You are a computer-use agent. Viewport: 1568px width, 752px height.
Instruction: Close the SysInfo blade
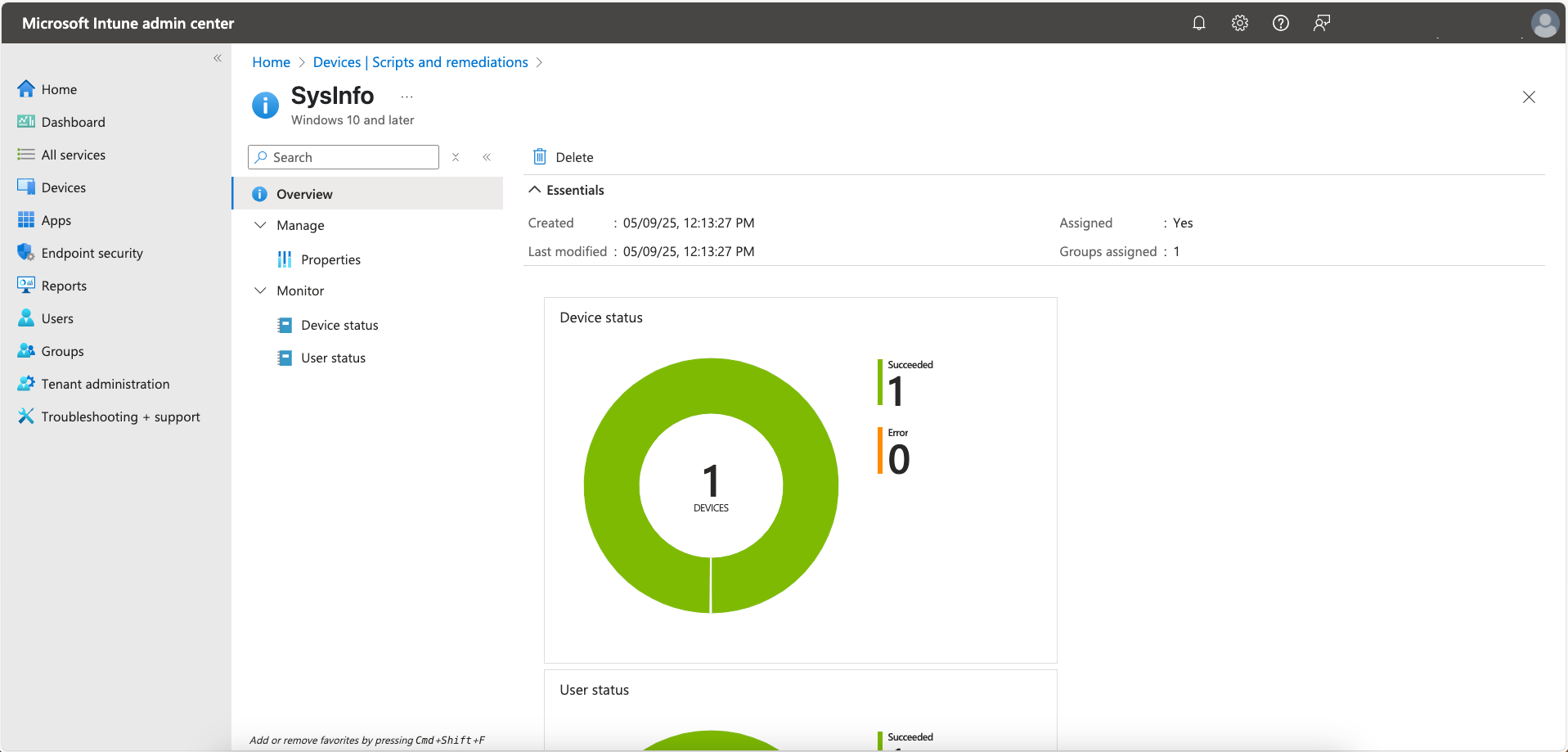tap(1529, 97)
